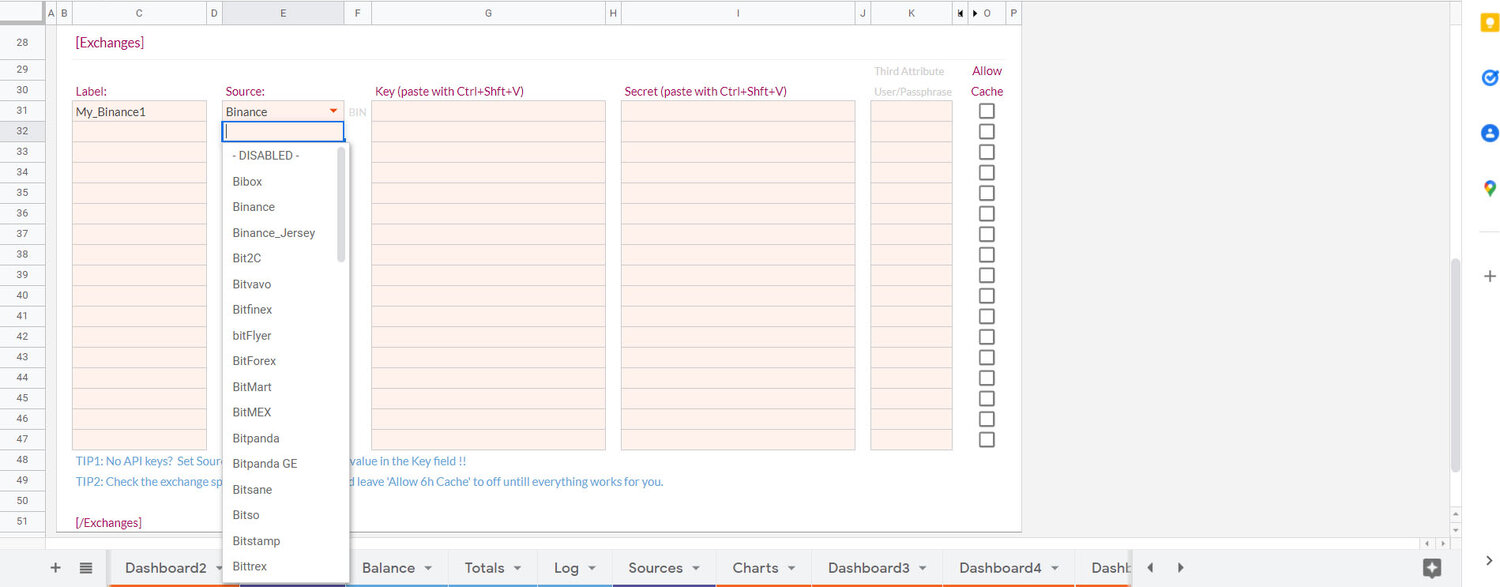
Task: Tick Allow Cache checkbox in row 33
Action: [987, 152]
